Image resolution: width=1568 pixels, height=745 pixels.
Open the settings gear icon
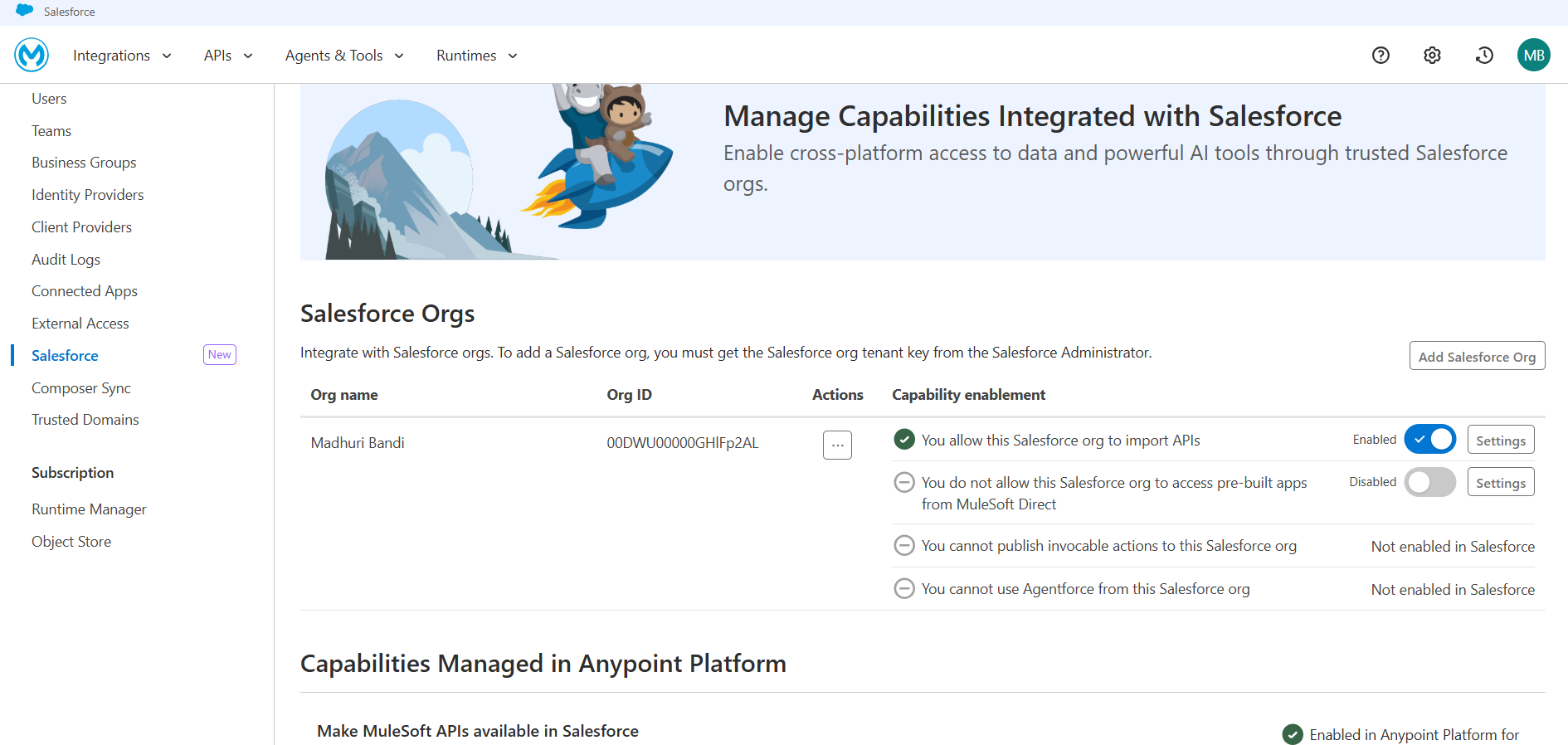tap(1432, 55)
